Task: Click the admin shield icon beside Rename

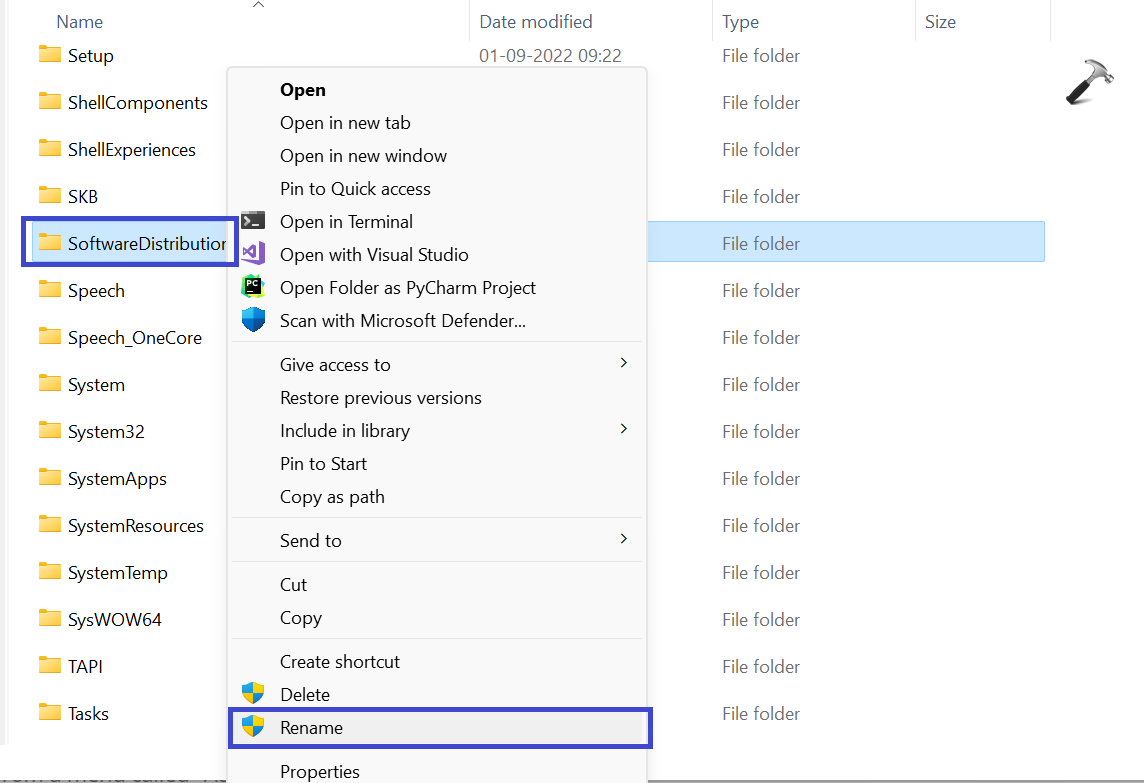Action: 253,727
